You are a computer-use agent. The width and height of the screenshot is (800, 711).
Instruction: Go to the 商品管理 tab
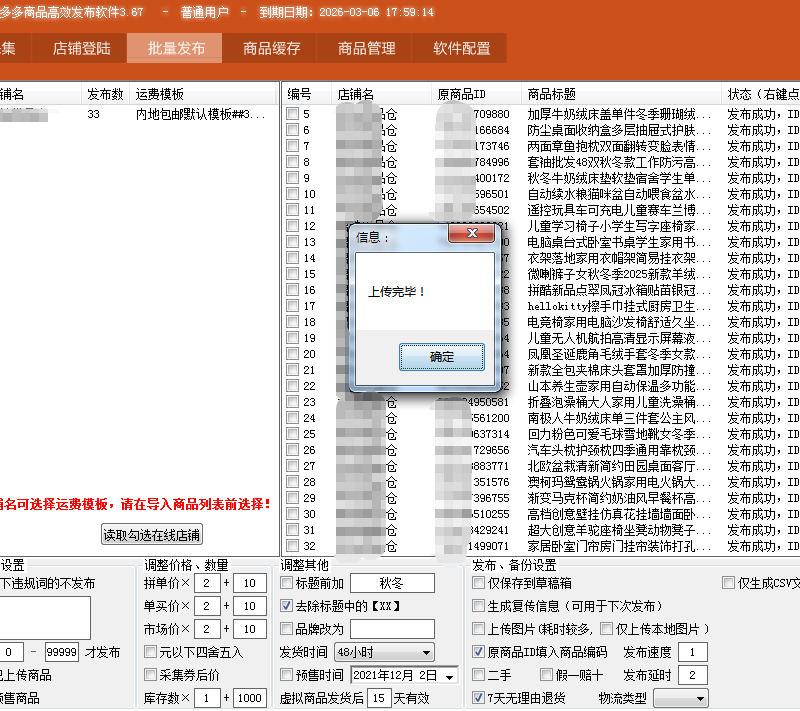[367, 48]
